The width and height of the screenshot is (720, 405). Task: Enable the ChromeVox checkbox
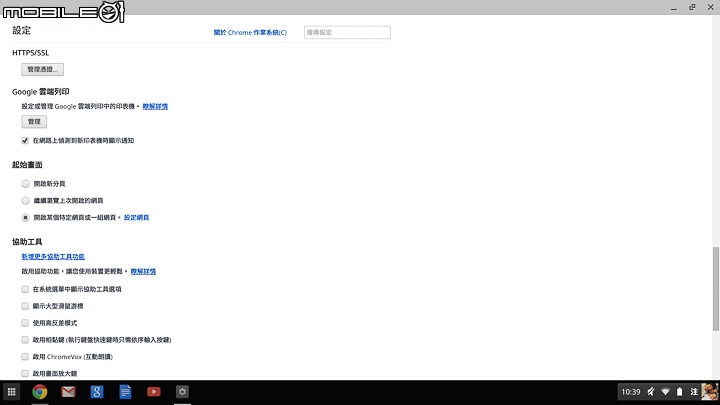(25, 357)
